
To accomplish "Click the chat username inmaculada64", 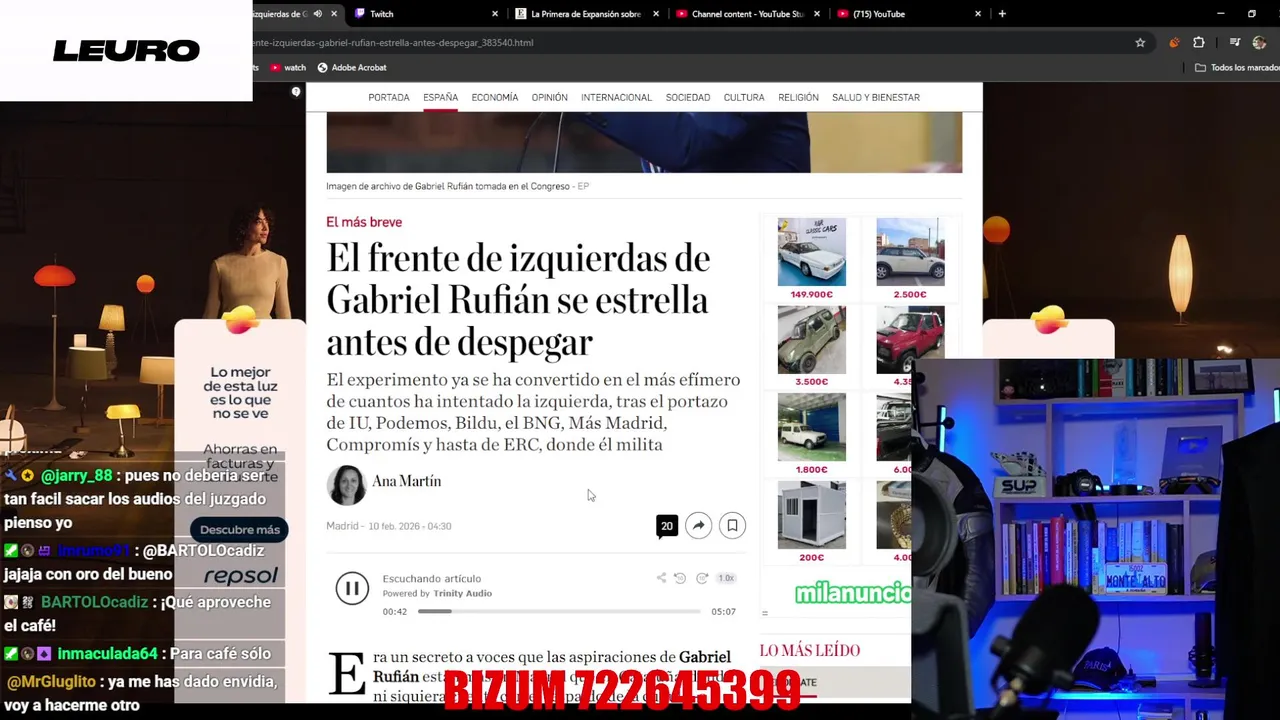I will [x=107, y=654].
